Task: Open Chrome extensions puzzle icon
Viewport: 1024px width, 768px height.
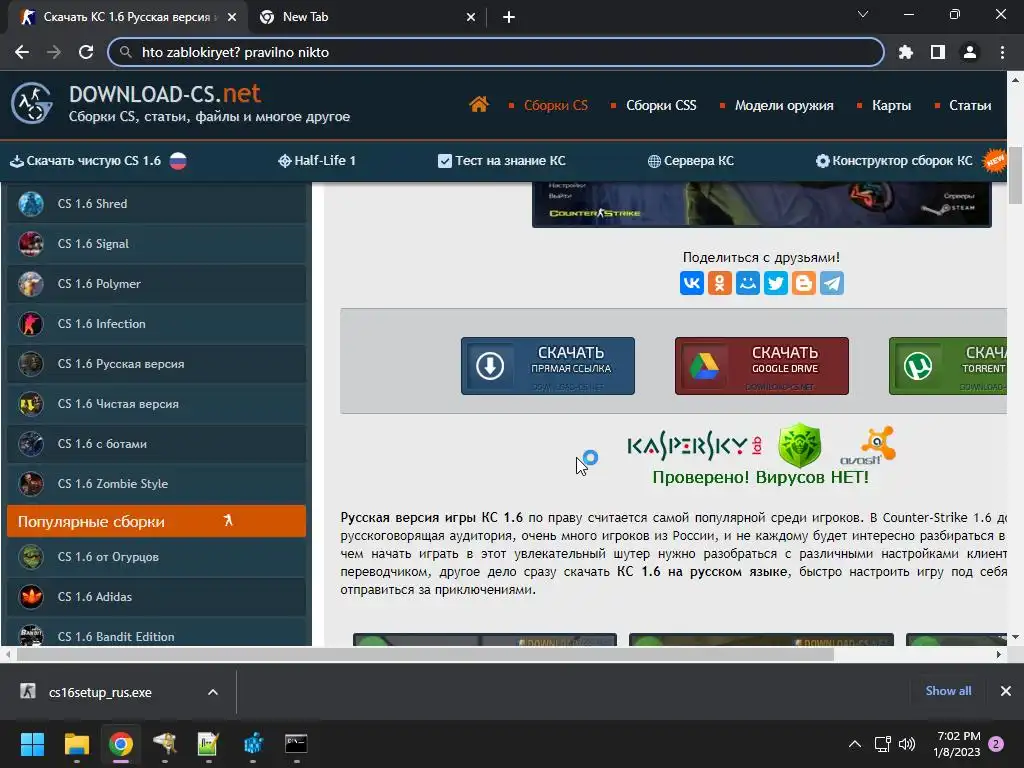Action: (906, 52)
